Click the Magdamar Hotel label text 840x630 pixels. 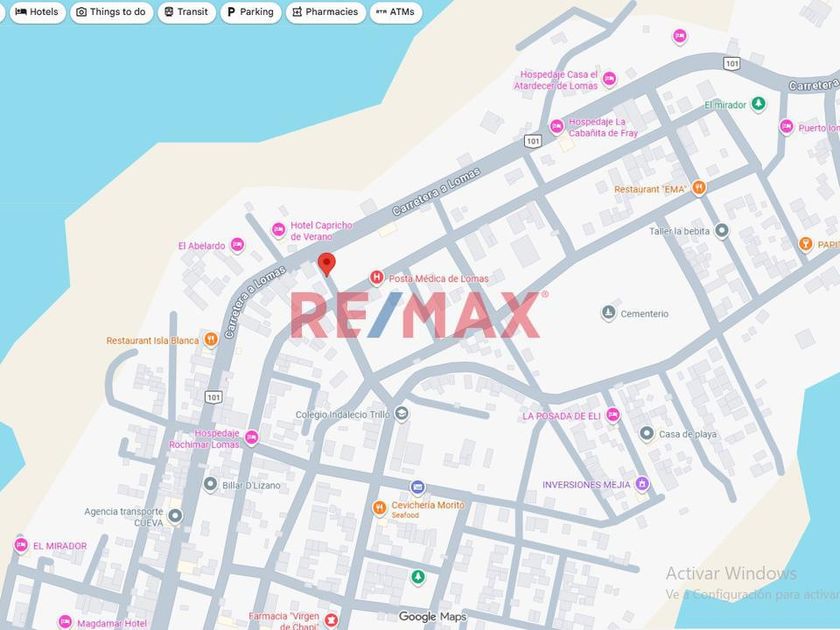[x=112, y=624]
